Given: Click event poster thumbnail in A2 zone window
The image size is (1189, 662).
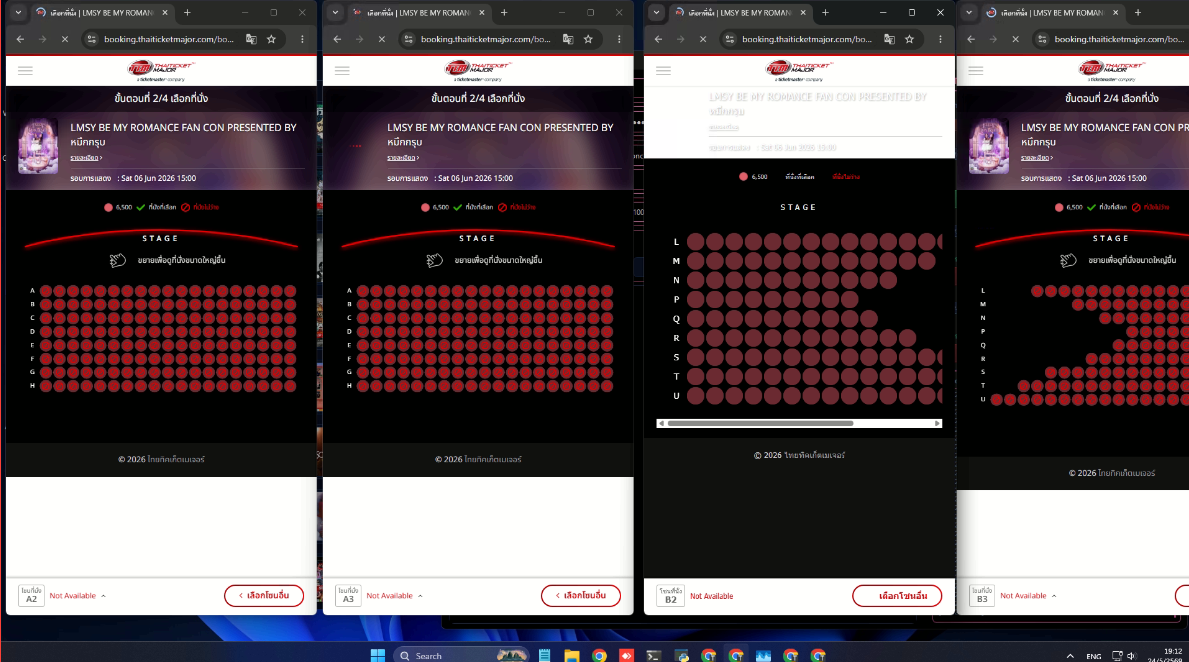Looking at the screenshot, I should [x=38, y=146].
